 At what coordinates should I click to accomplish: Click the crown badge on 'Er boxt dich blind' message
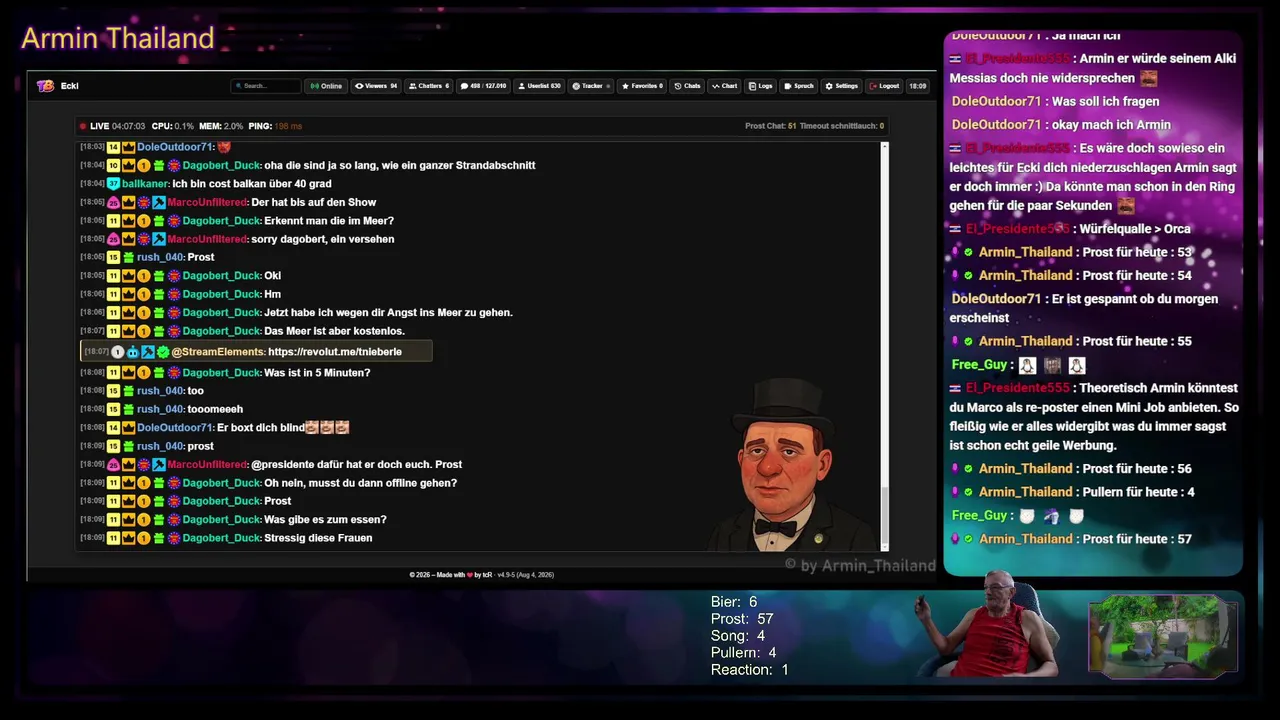click(x=128, y=428)
